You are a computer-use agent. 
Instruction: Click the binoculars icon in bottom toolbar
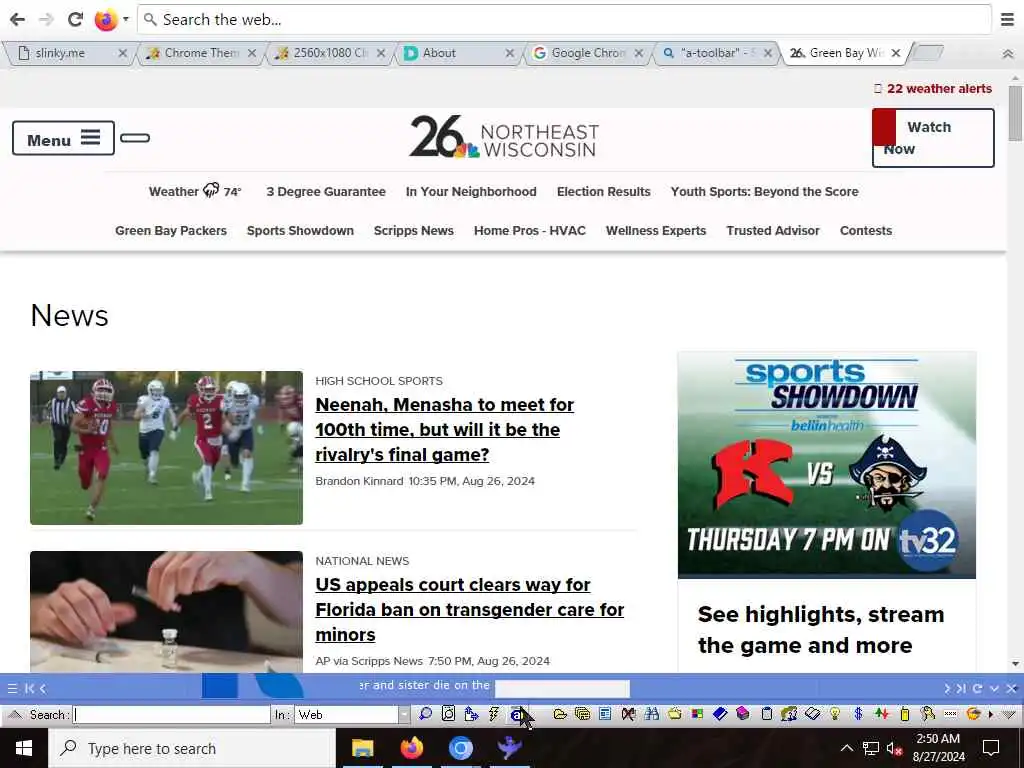pos(652,714)
